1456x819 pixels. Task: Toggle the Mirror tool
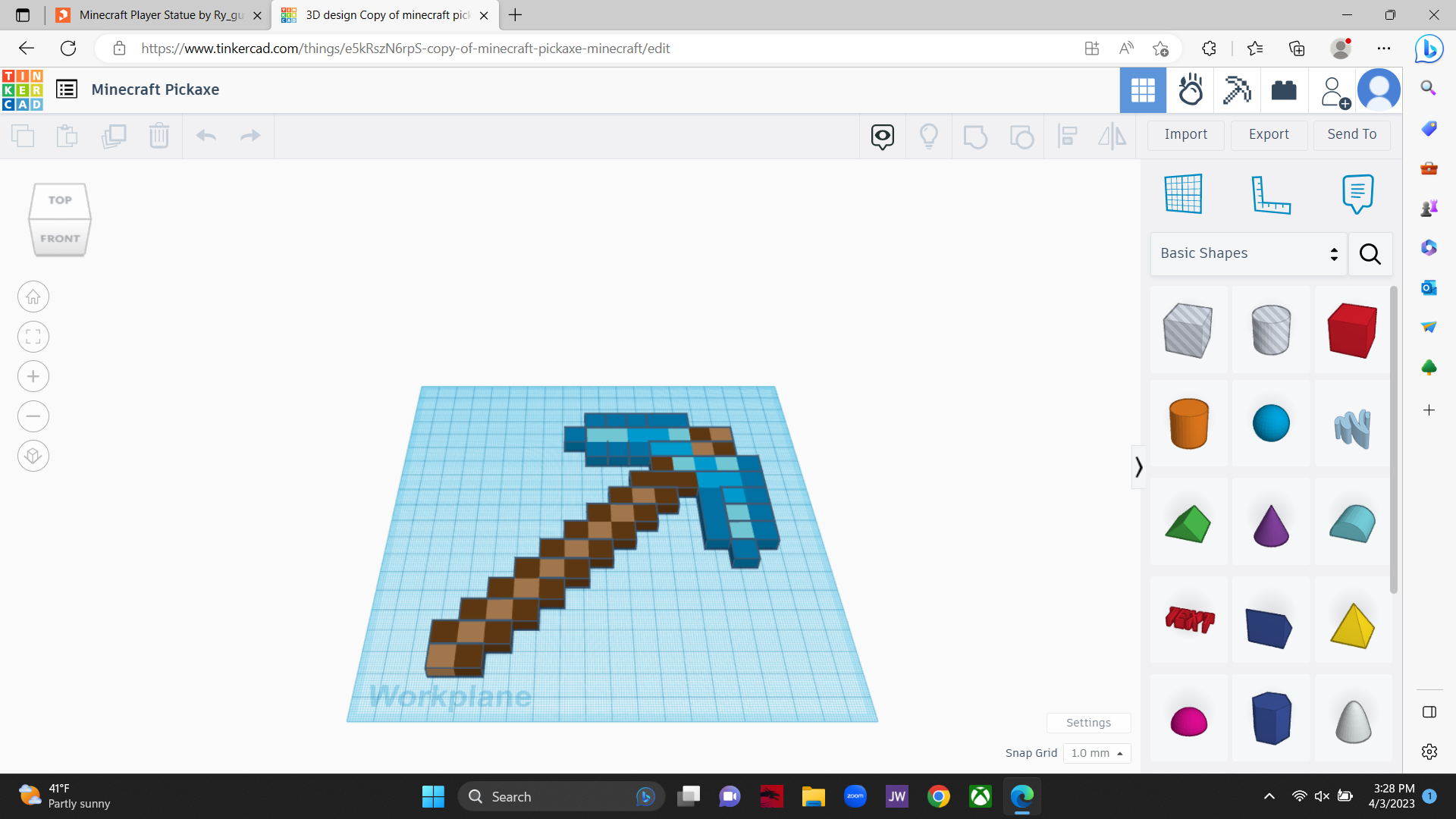1112,136
